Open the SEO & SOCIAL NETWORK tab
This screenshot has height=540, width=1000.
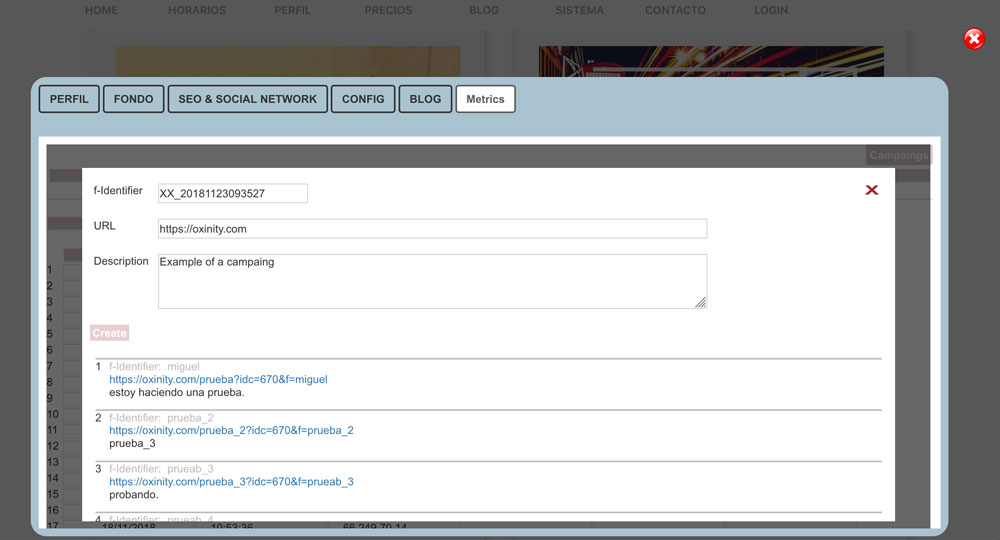(x=247, y=99)
